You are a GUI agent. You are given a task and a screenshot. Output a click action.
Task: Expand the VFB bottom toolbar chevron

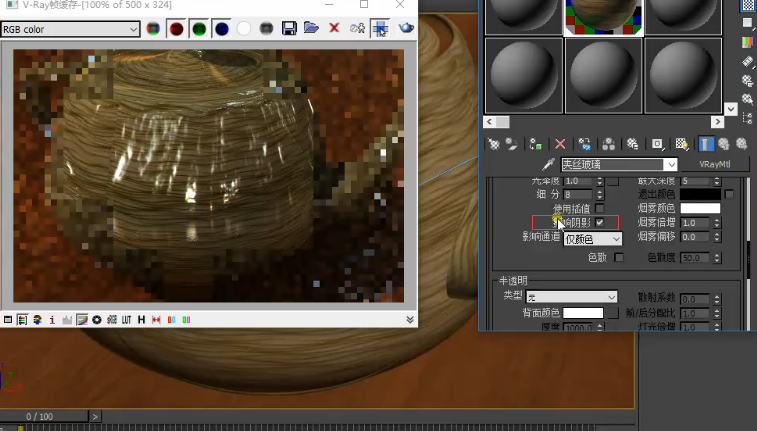(x=410, y=319)
